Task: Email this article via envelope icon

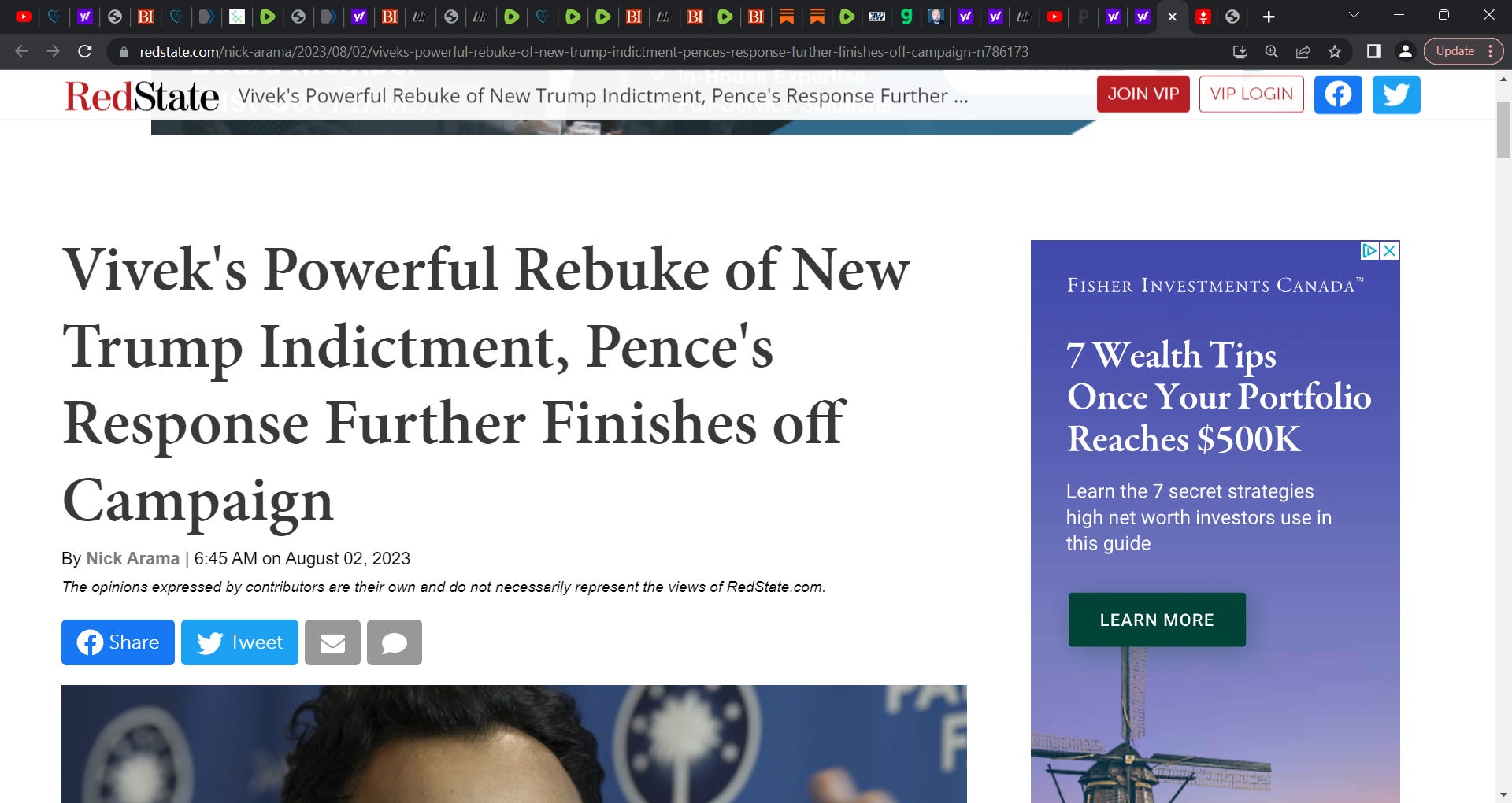Action: pyautogui.click(x=332, y=642)
